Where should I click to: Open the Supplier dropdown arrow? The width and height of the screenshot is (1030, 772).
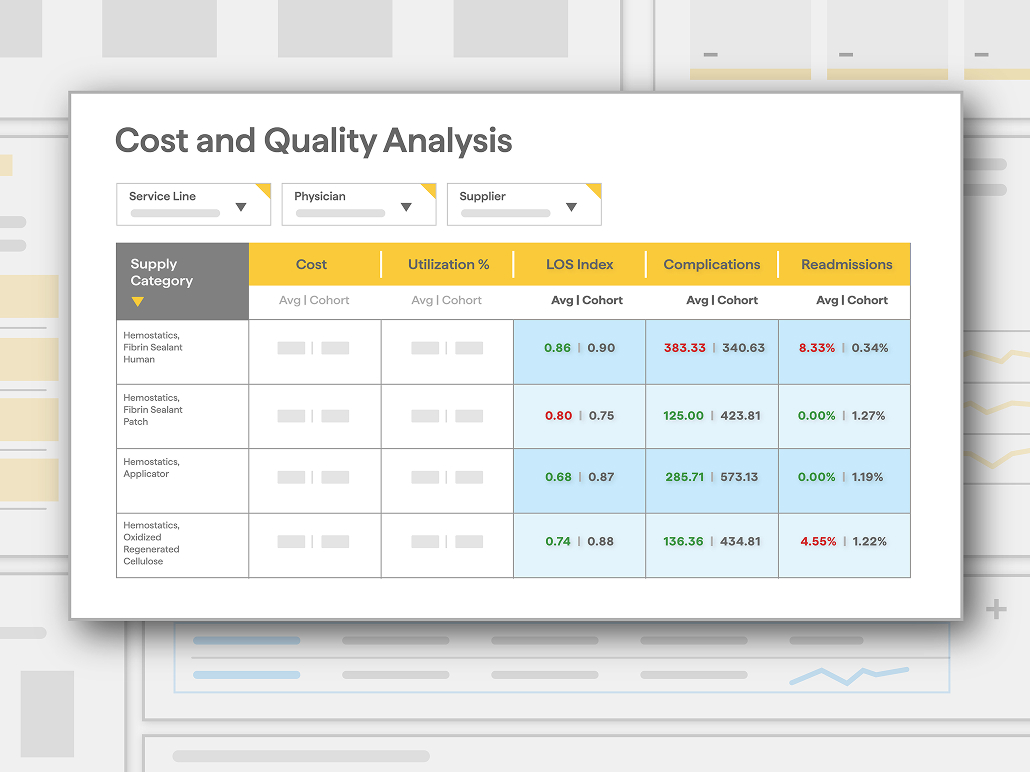coord(571,207)
